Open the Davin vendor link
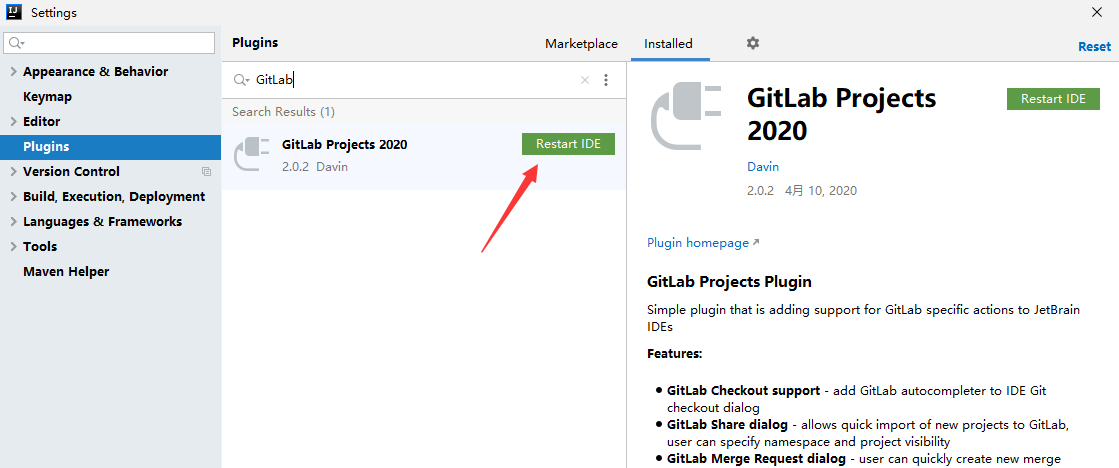1119x468 pixels. (763, 166)
